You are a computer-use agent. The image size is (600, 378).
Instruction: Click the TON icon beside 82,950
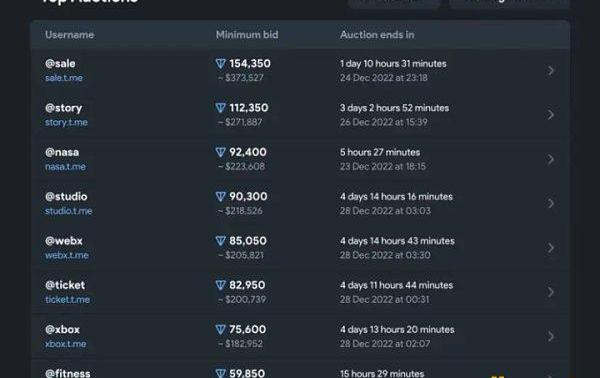pyautogui.click(x=221, y=285)
